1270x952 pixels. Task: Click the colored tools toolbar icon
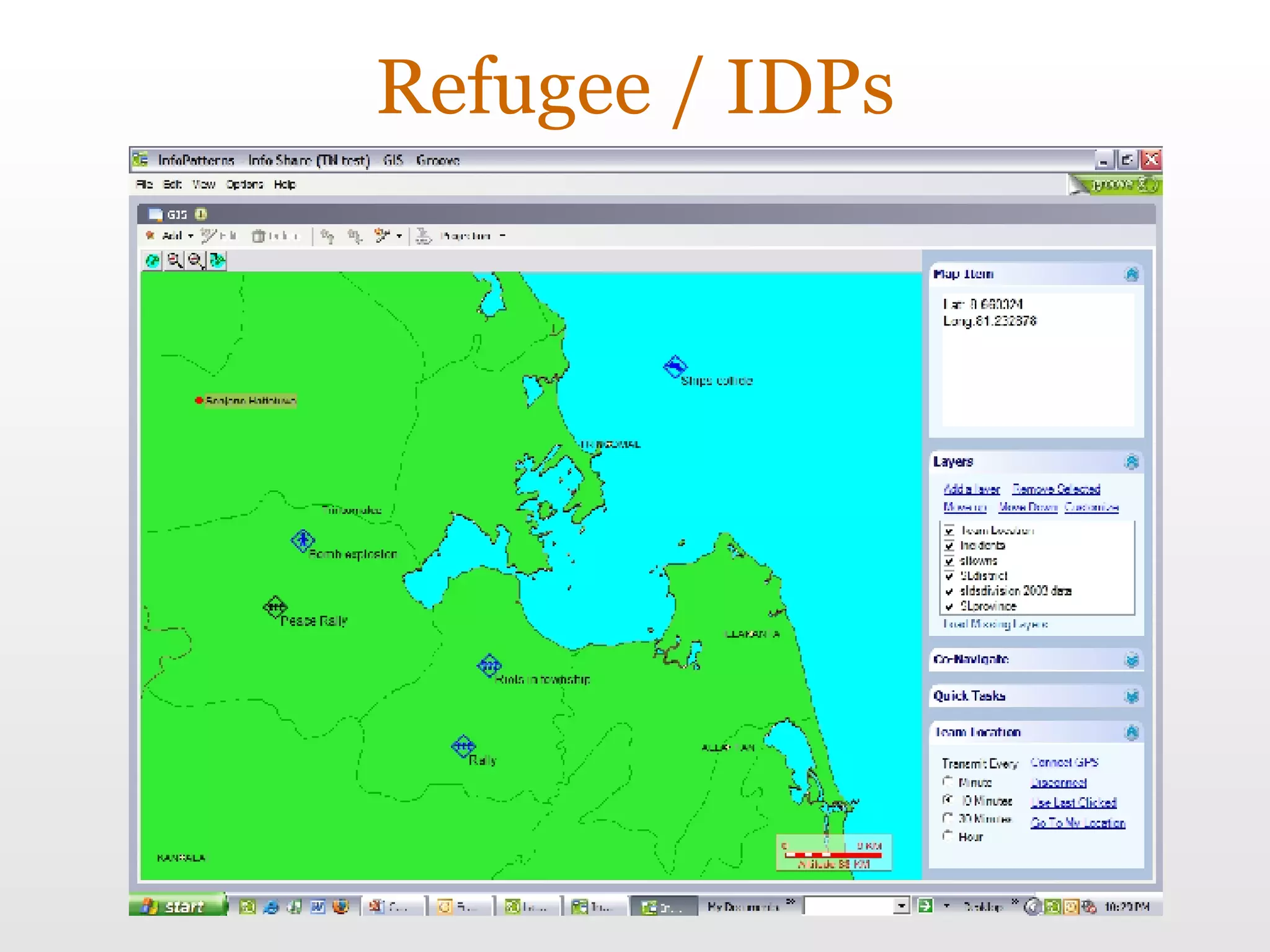[x=382, y=236]
